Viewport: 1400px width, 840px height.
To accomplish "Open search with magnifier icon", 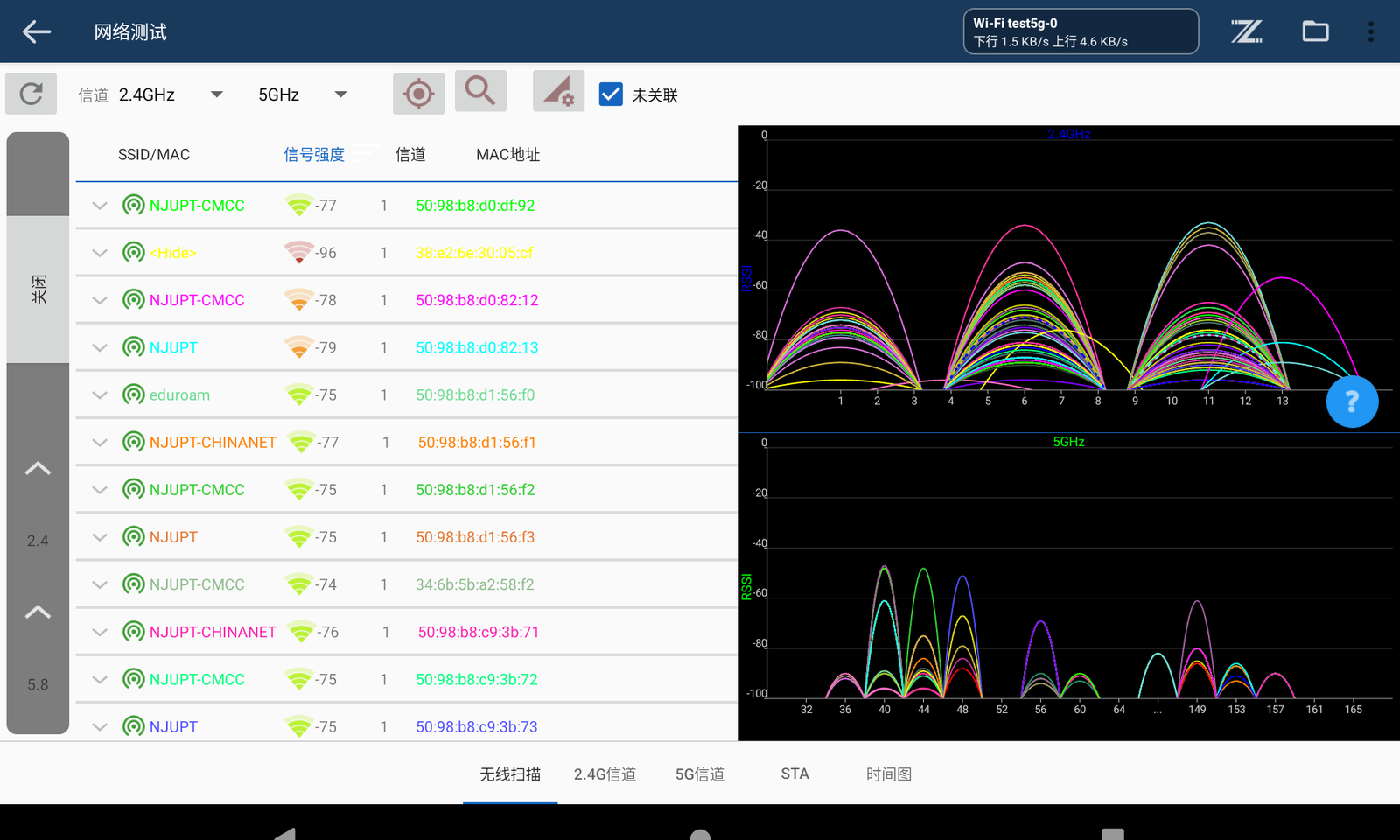I will pos(480,91).
